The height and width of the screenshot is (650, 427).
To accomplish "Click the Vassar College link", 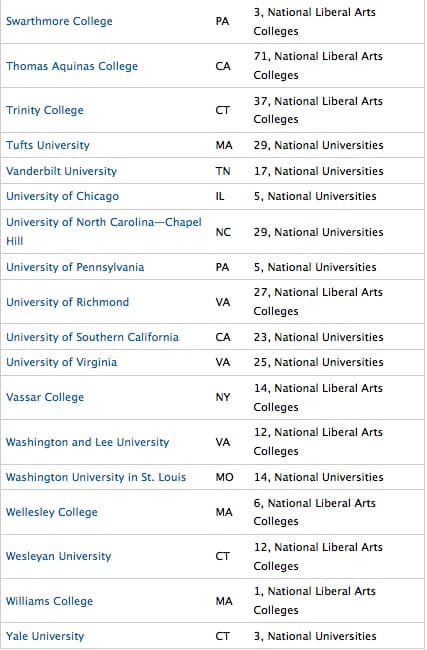I will coord(45,397).
